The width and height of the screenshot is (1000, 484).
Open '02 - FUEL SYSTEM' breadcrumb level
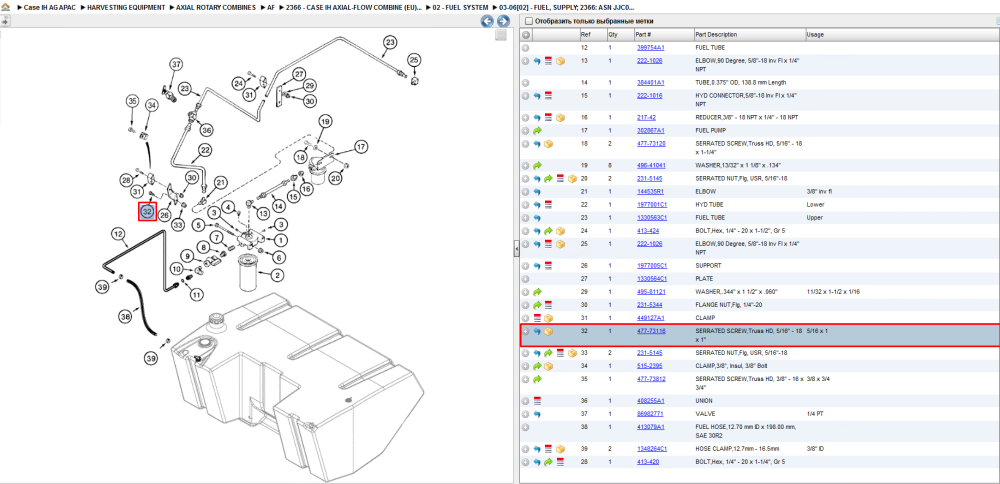click(460, 8)
